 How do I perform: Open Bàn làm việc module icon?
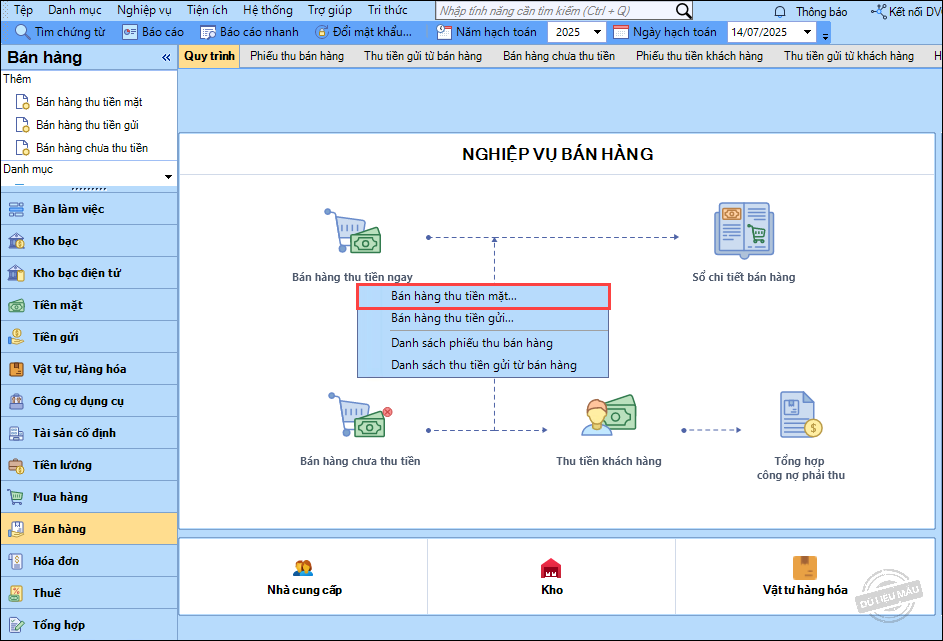(16, 209)
